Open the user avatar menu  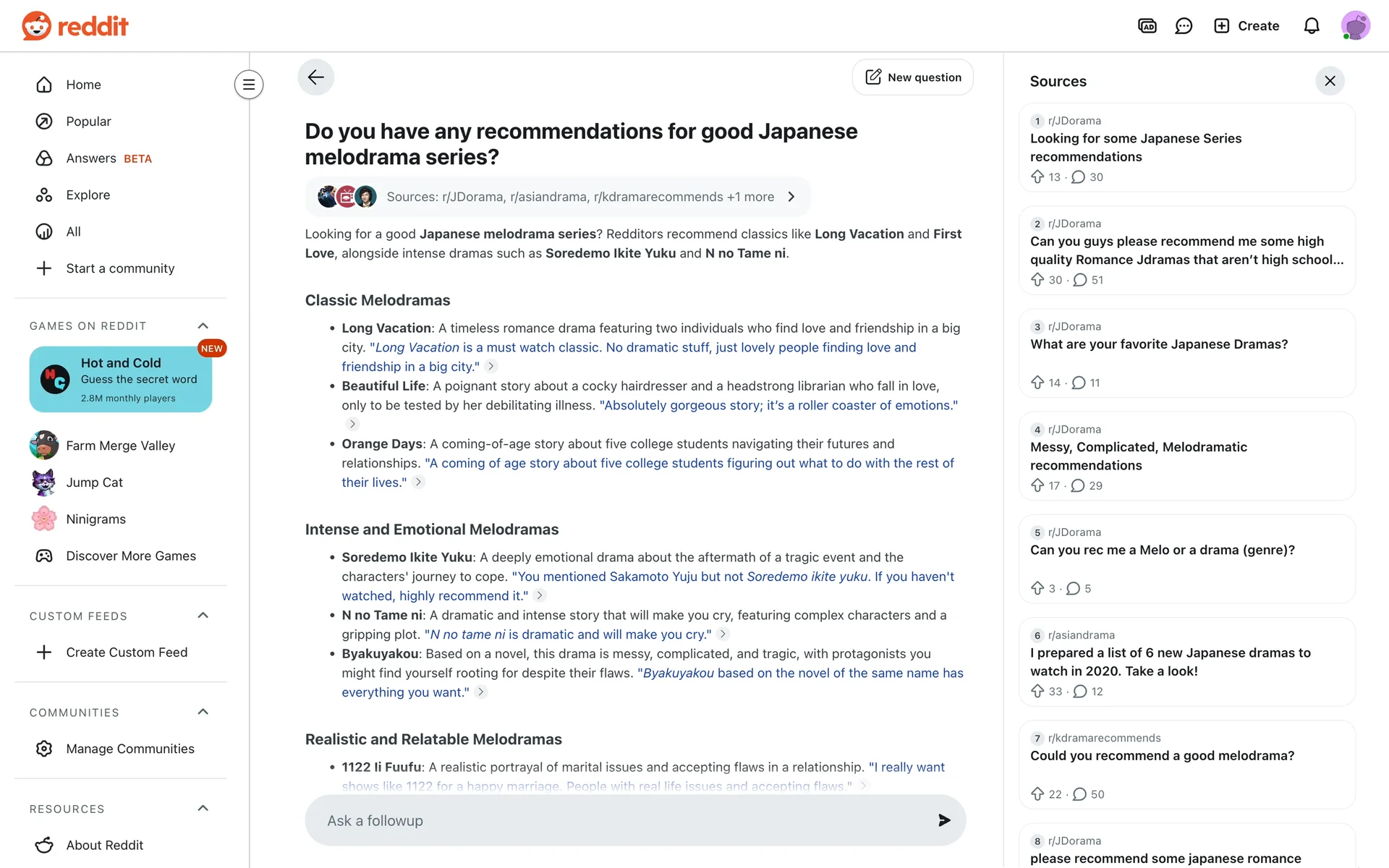[x=1355, y=26]
